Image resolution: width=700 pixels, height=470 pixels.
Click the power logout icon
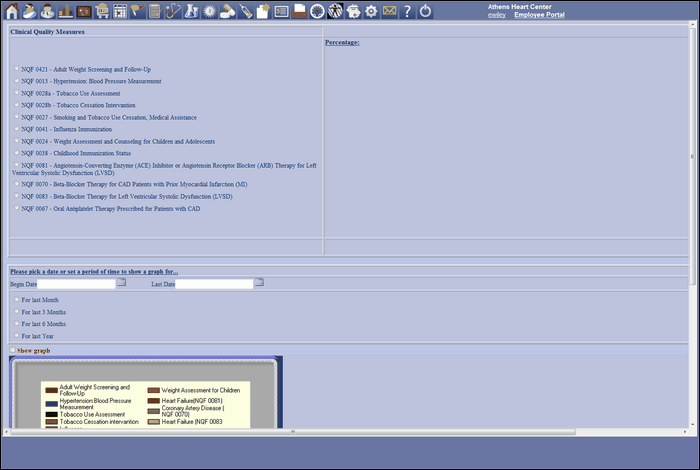pos(425,11)
